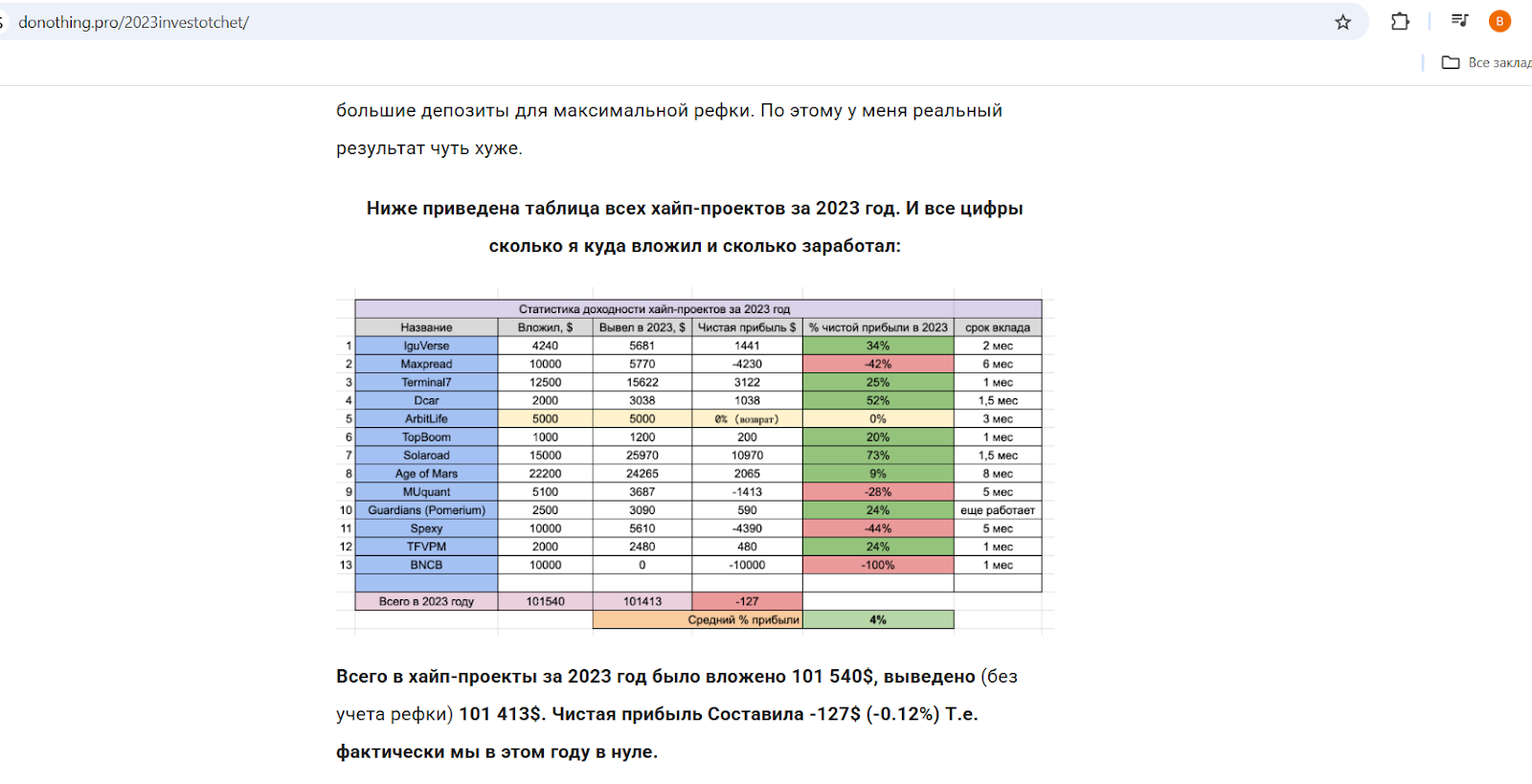Open the media controls icon
1532x784 pixels.
(1459, 21)
